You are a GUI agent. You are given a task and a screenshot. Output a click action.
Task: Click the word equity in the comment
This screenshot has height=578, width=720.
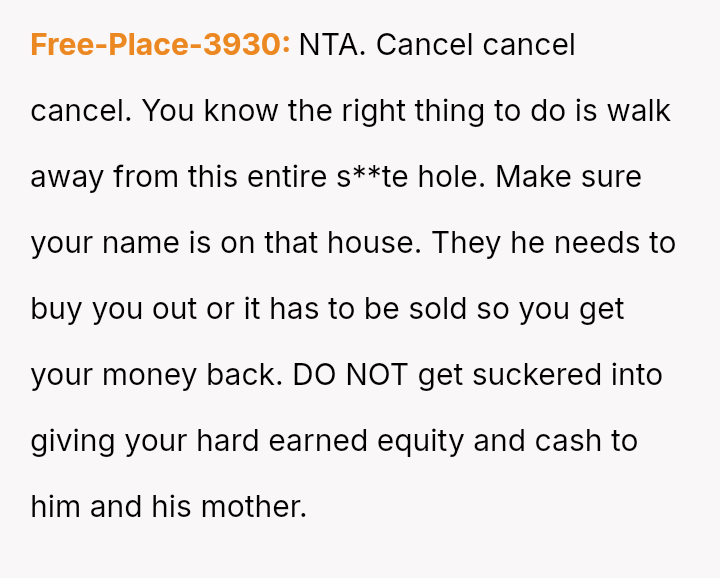[420, 441]
